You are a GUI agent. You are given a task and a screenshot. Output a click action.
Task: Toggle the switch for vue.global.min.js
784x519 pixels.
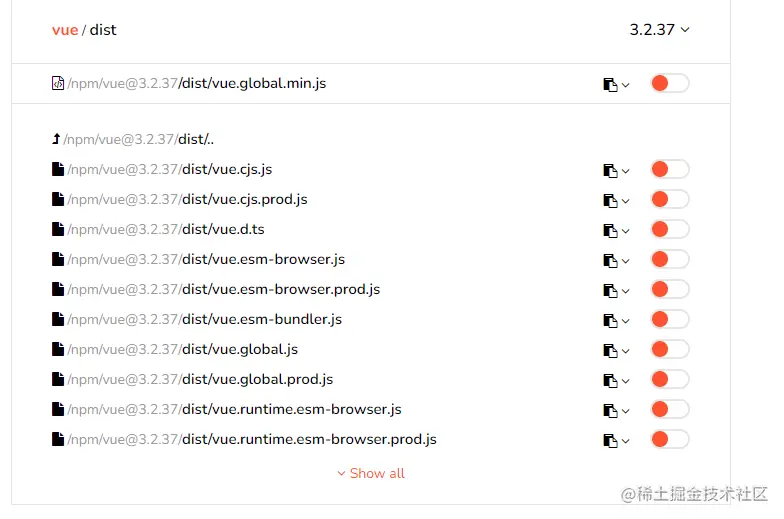point(670,83)
